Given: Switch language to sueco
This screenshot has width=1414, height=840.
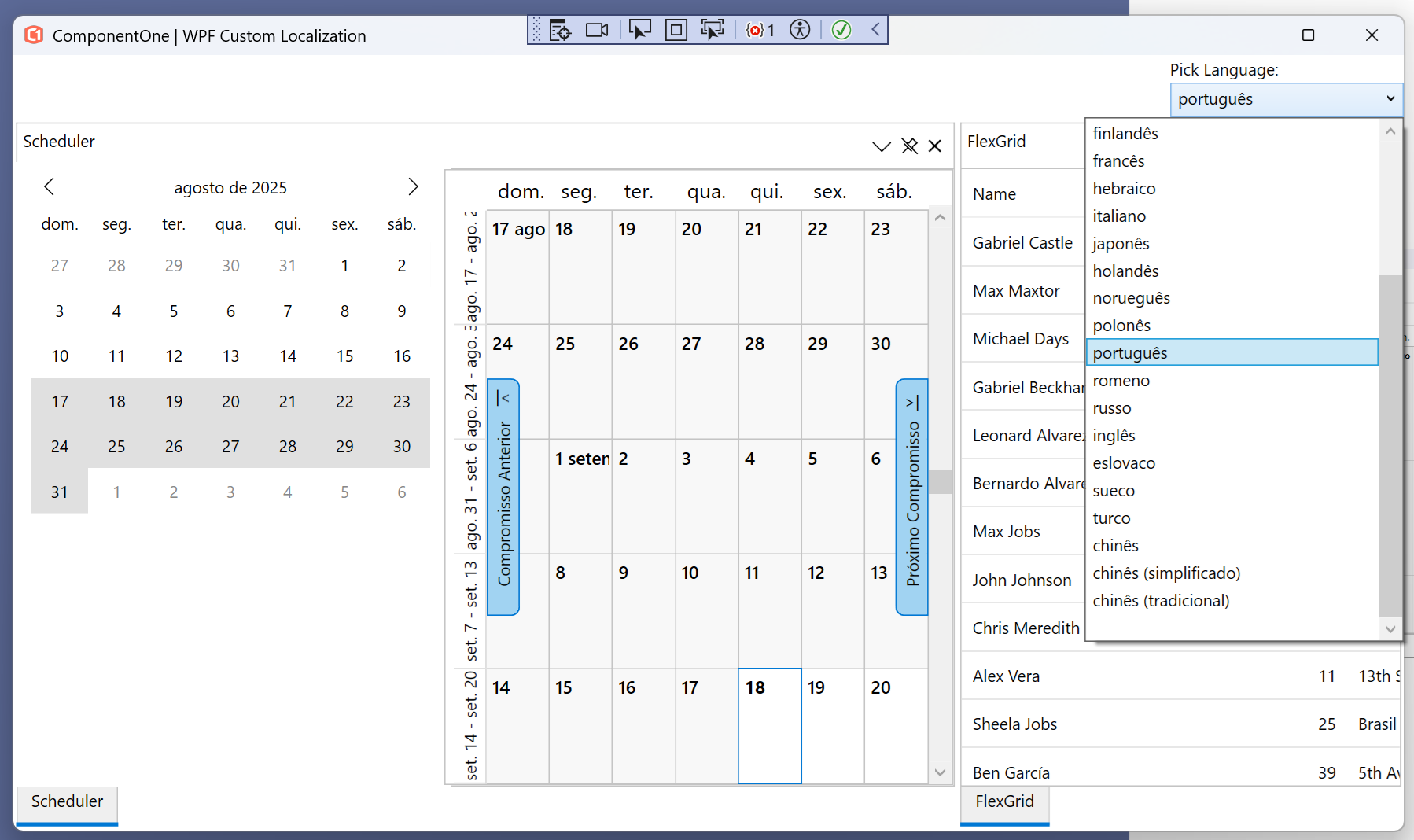Looking at the screenshot, I should coord(1232,491).
